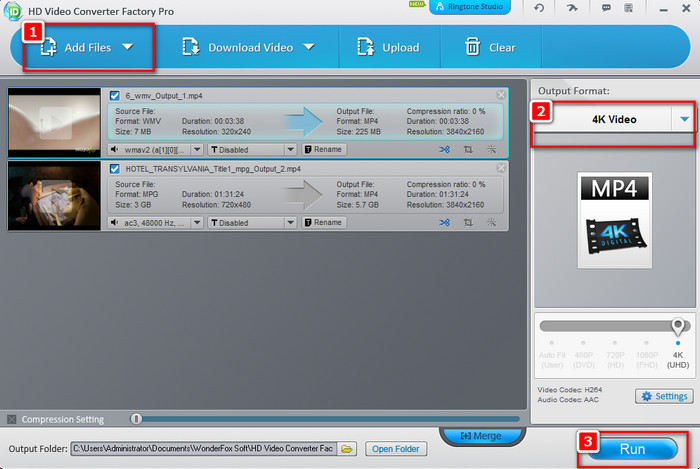700x469 pixels.
Task: Click the MP4 4K format image
Action: click(x=615, y=220)
